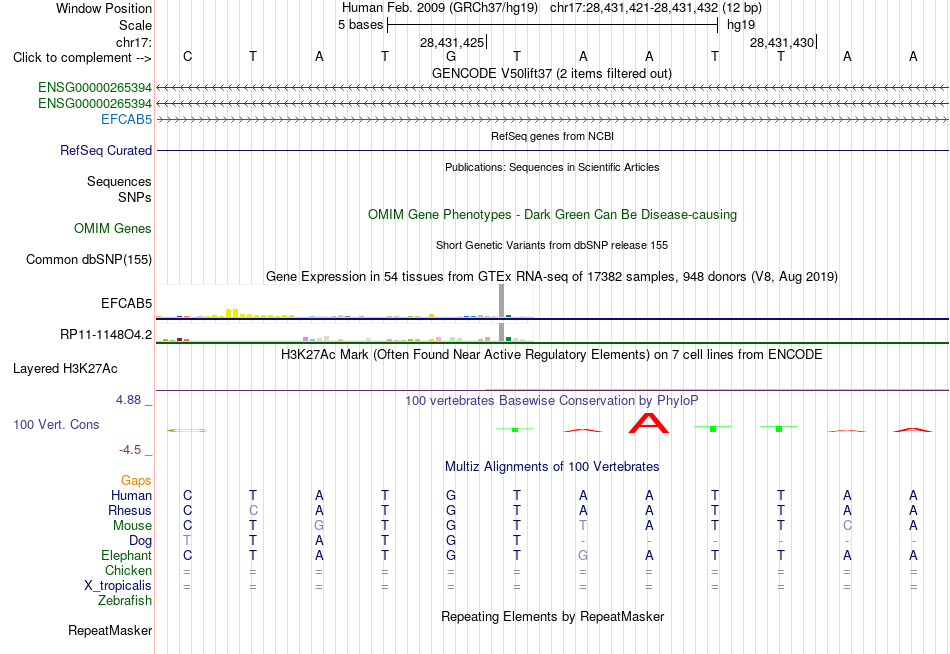The height and width of the screenshot is (654, 950).
Task: Open the Layered H3K27Ac track label
Action: pos(65,369)
